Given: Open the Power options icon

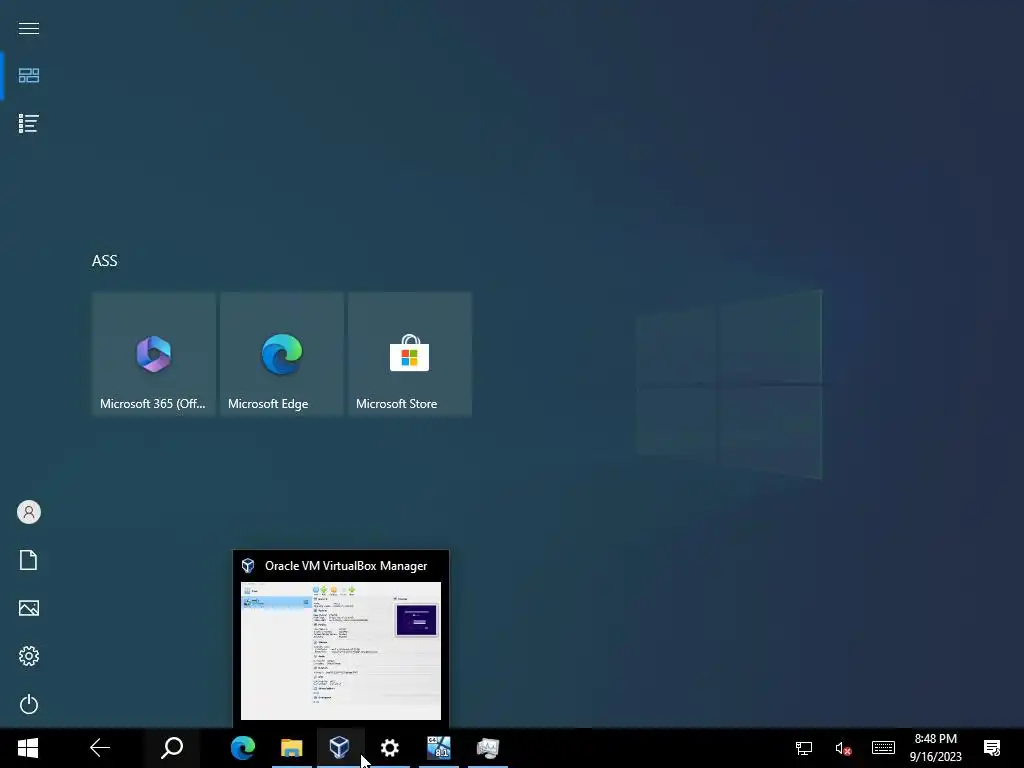Looking at the screenshot, I should (29, 704).
